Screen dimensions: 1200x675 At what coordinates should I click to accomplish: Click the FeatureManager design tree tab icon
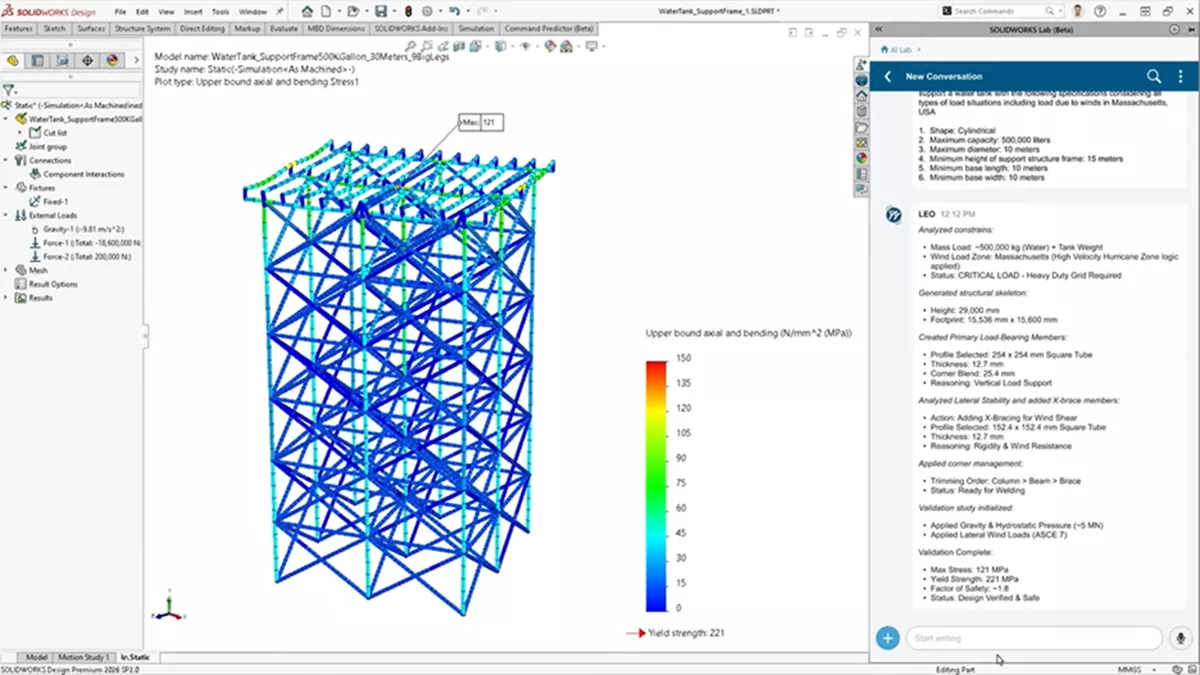coord(12,60)
